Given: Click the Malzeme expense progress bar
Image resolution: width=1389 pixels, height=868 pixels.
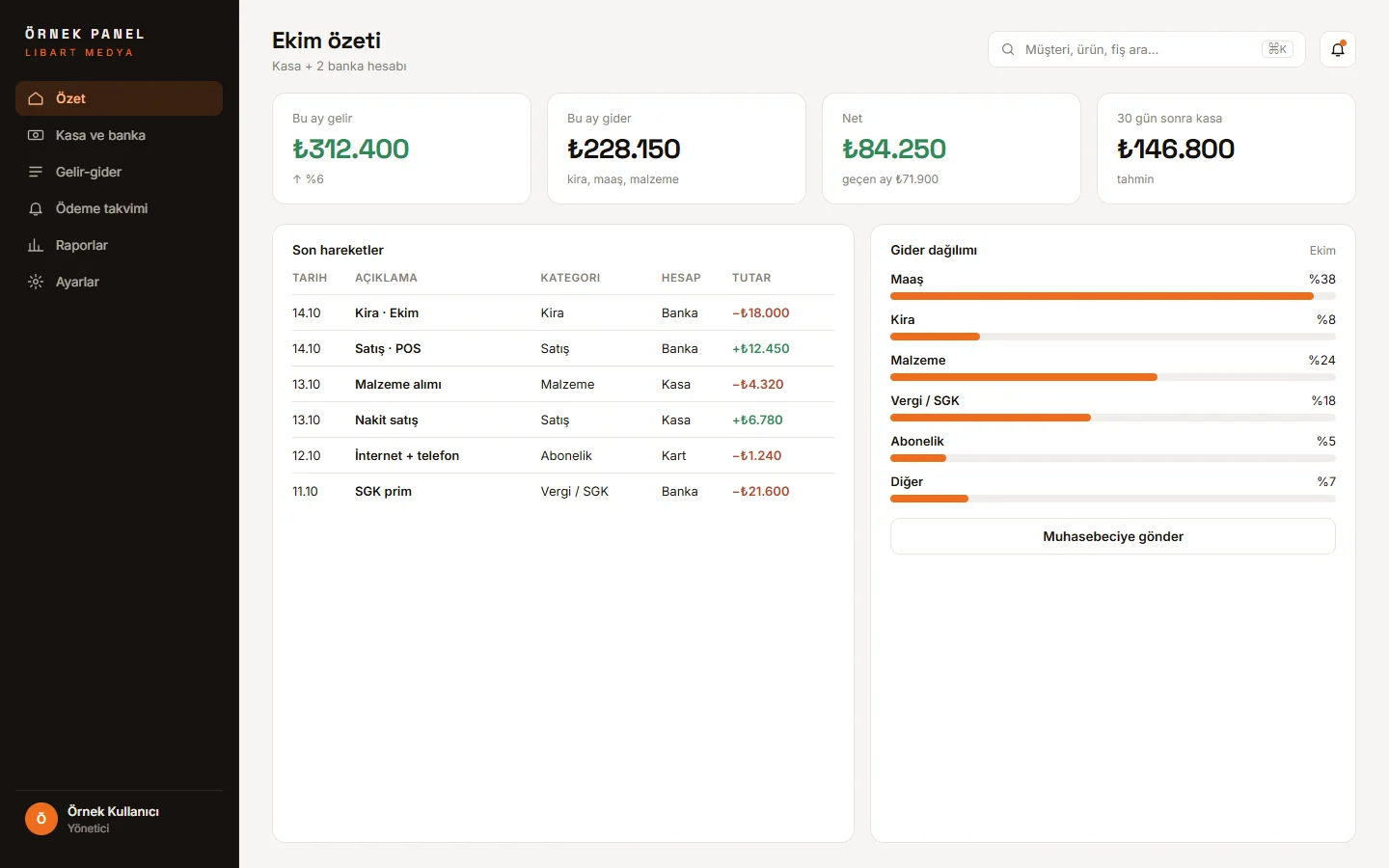Looking at the screenshot, I should point(1113,377).
